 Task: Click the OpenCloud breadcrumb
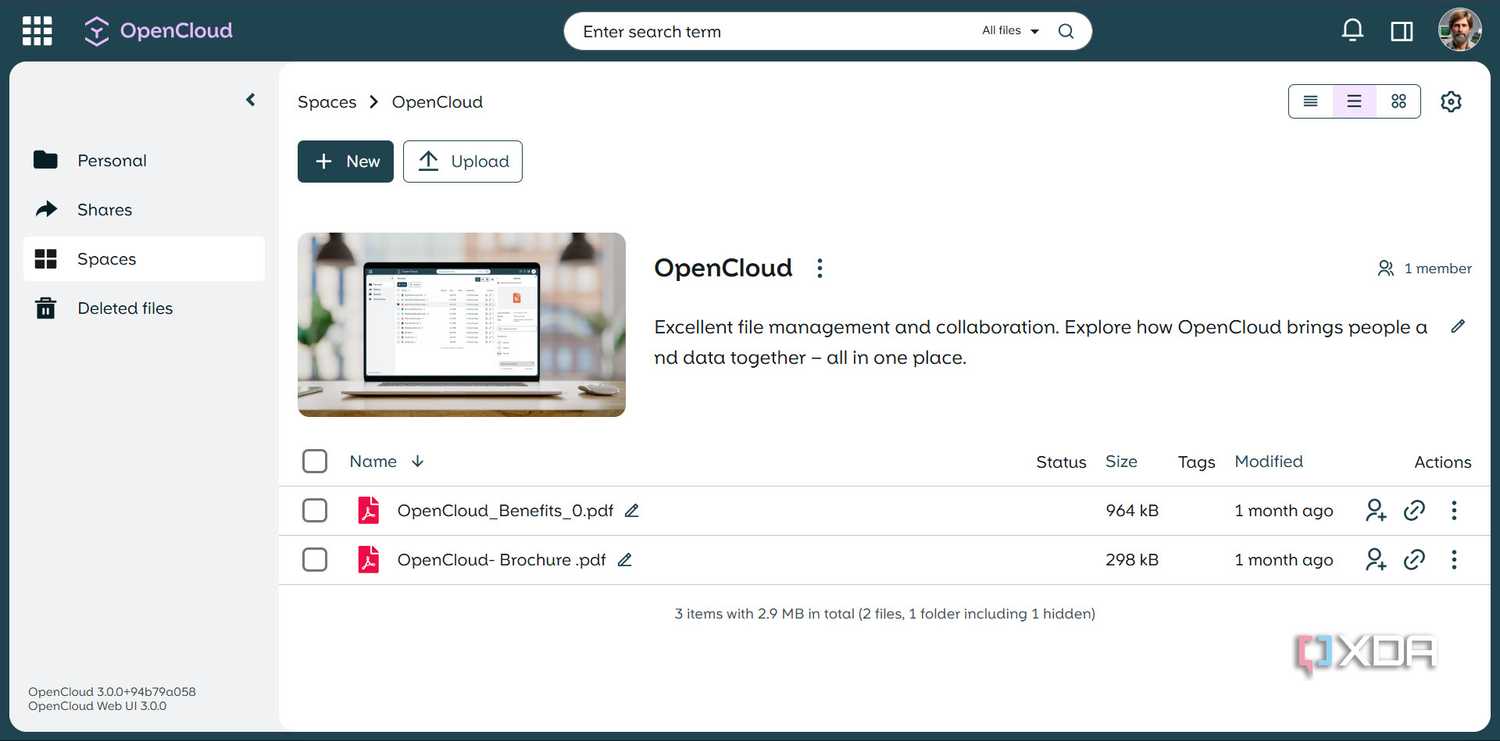tap(437, 102)
